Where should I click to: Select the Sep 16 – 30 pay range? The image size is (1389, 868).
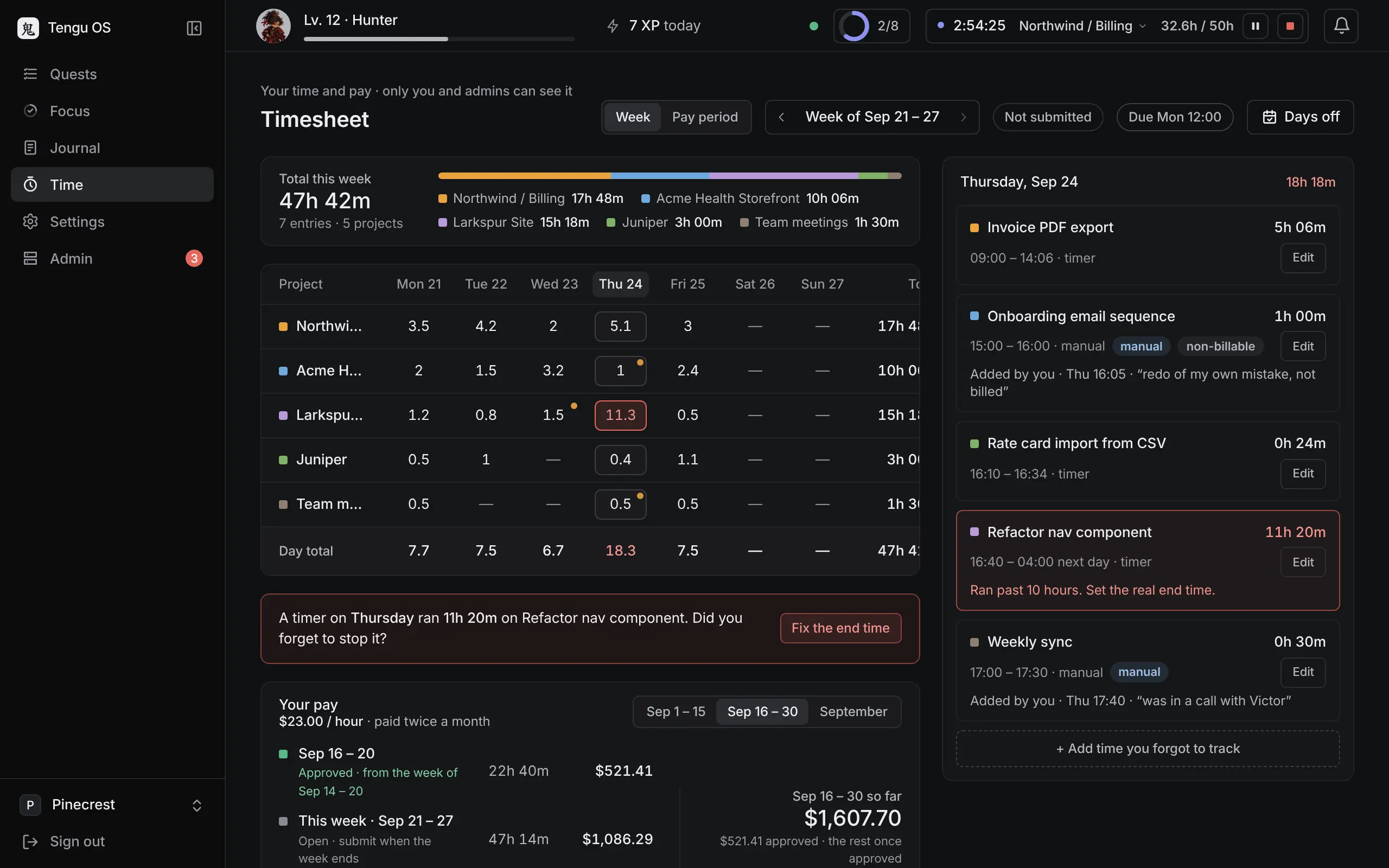tap(762, 712)
